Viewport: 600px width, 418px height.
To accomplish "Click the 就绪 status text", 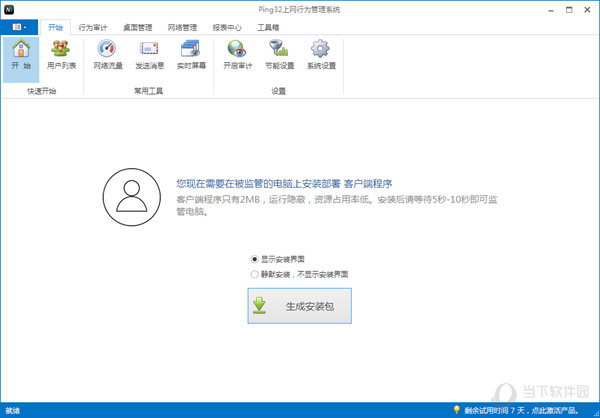I will coord(13,411).
